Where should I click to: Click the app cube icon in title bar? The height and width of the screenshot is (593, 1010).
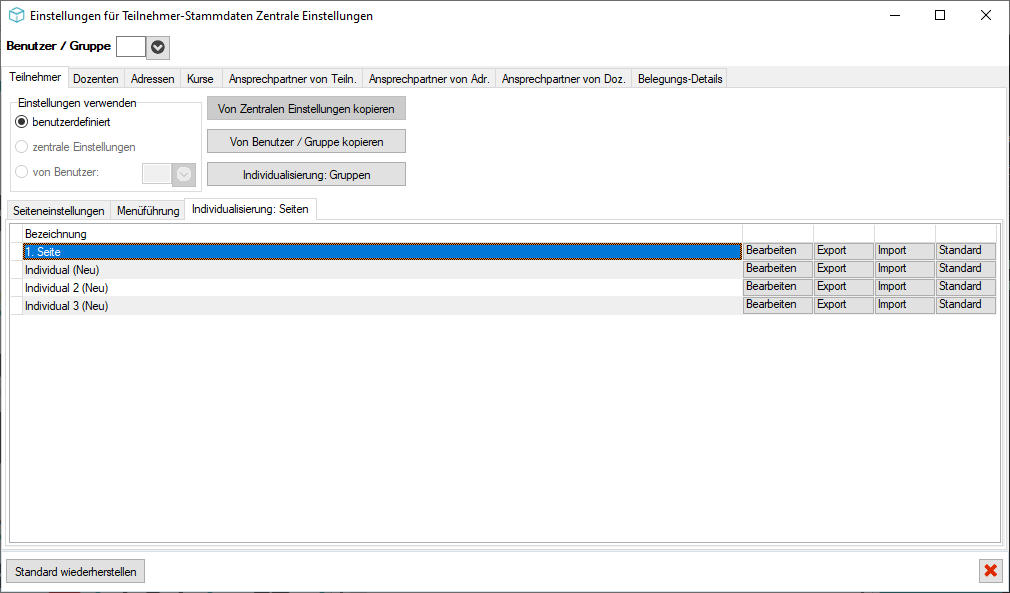(16, 15)
